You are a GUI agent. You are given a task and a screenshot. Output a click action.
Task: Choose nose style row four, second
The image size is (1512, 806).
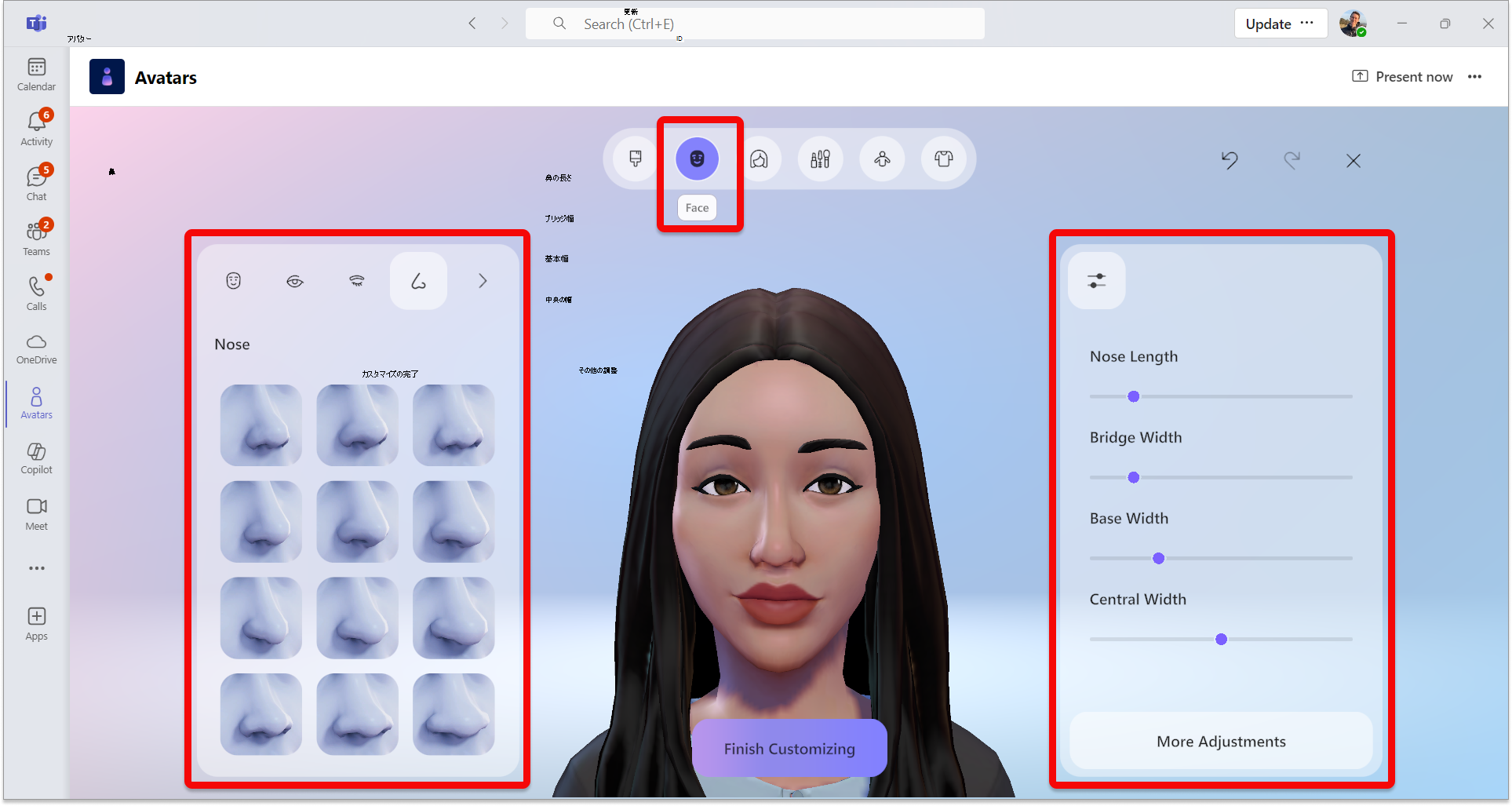pos(358,714)
